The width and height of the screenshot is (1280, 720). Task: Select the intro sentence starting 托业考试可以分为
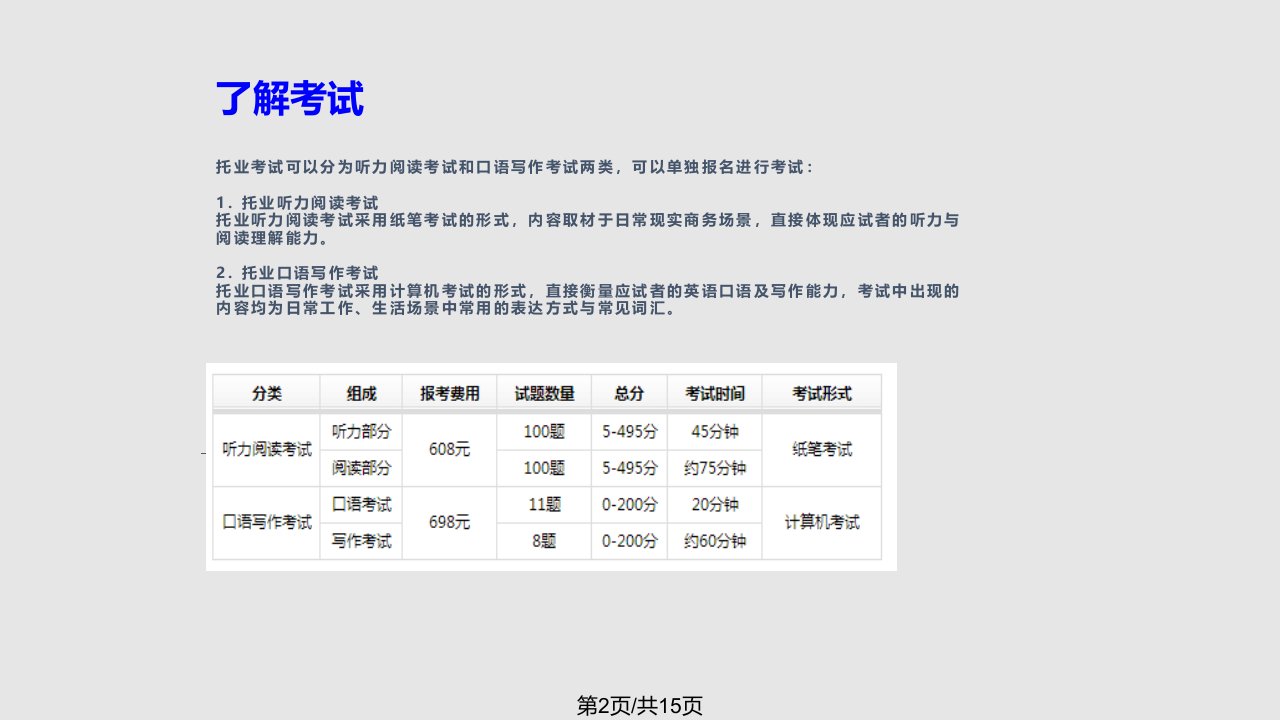click(515, 166)
